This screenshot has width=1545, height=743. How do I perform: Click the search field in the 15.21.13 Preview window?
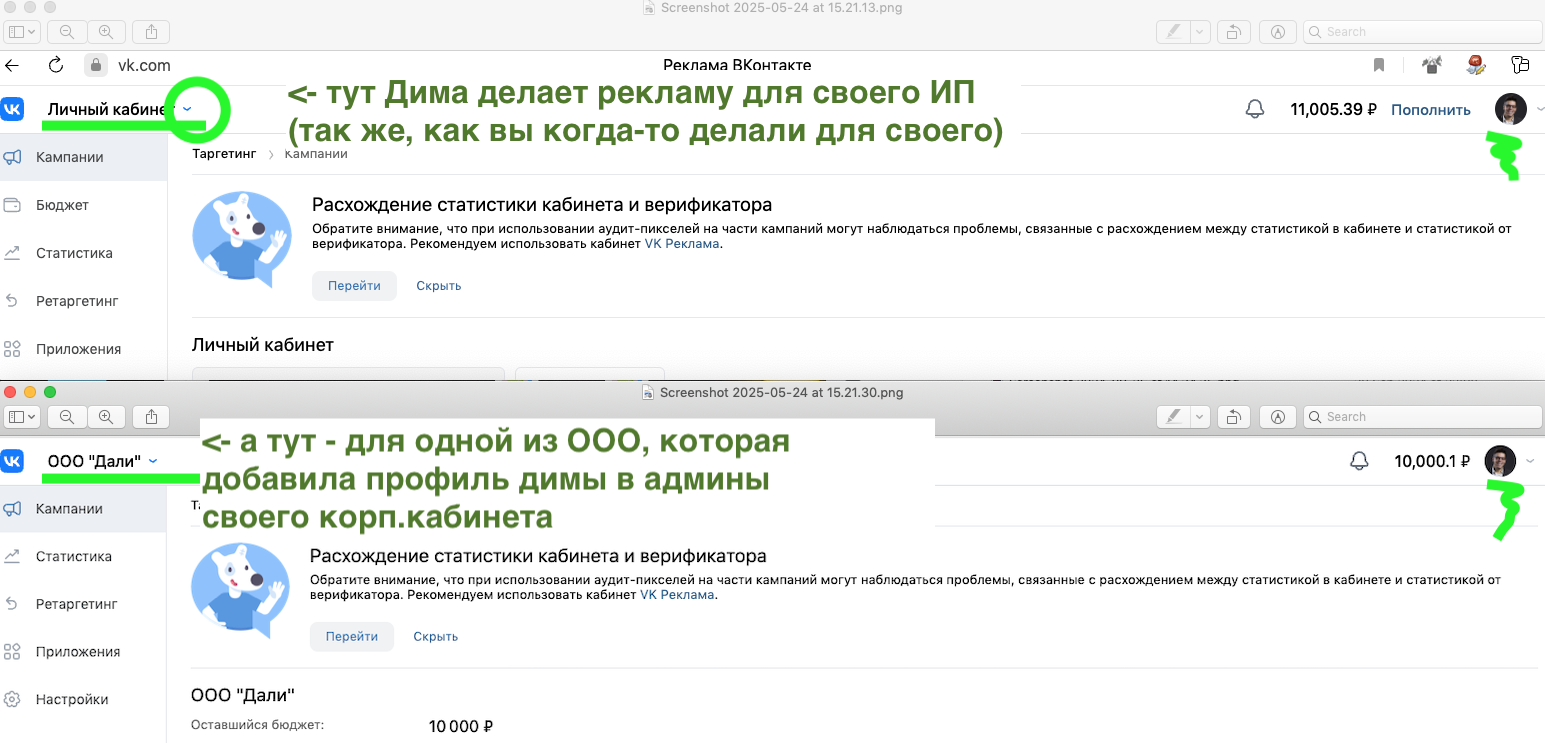(1422, 32)
